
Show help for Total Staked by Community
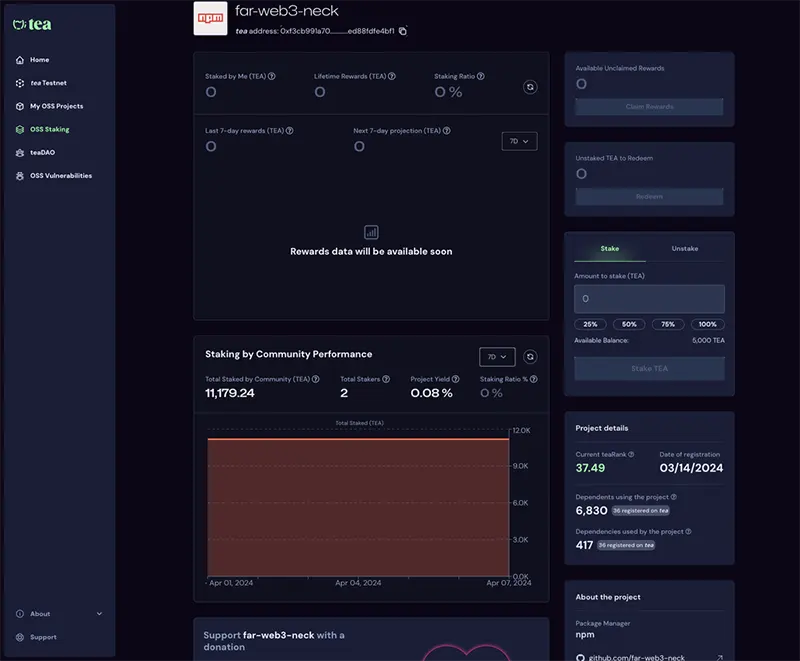(316, 379)
